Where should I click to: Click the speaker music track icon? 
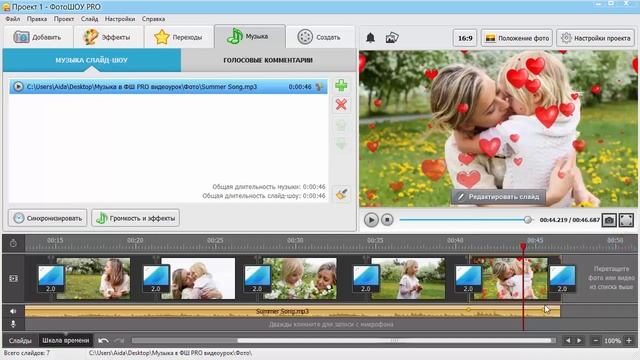coord(13,311)
